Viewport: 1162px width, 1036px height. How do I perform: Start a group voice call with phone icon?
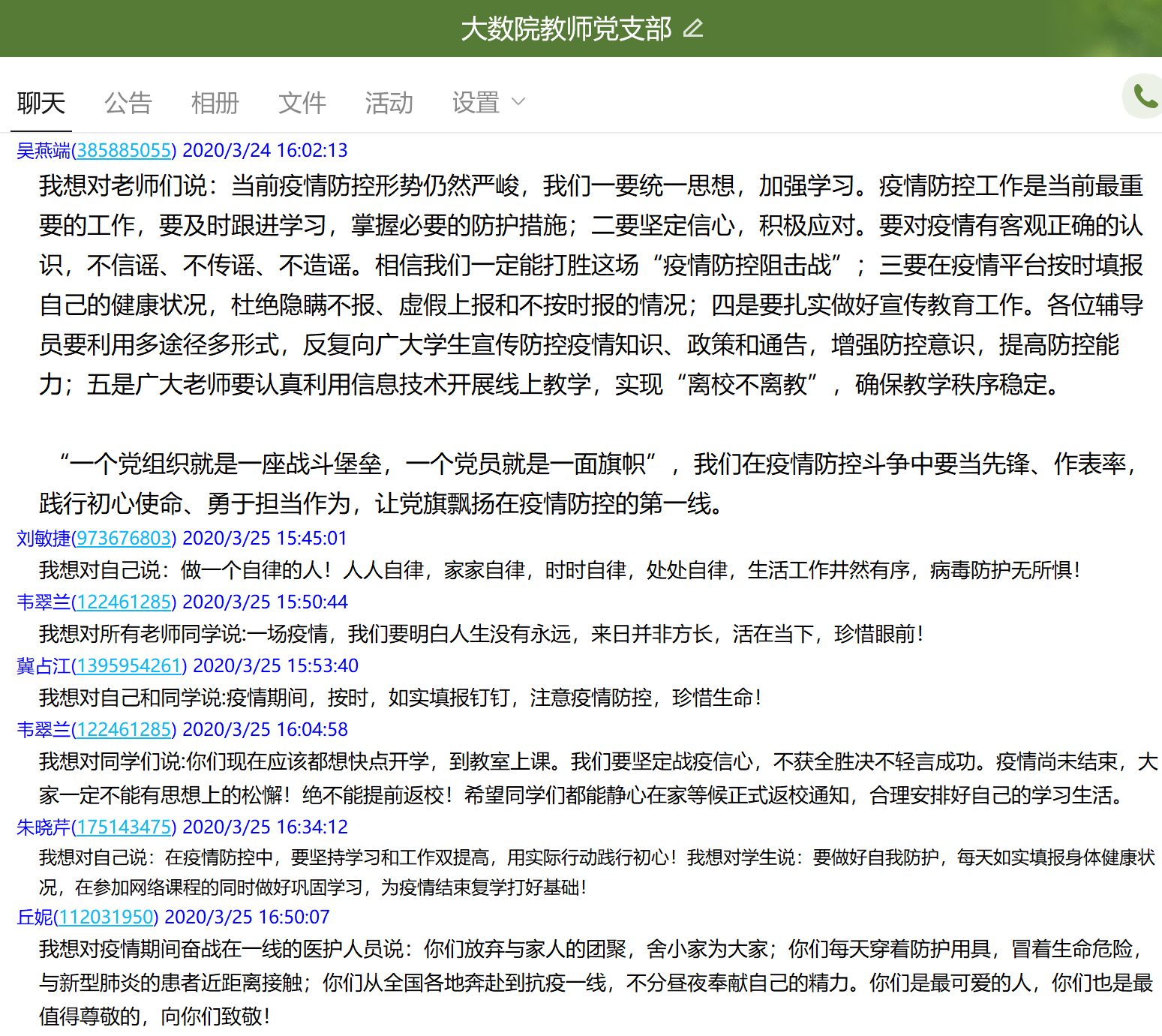pyautogui.click(x=1145, y=96)
